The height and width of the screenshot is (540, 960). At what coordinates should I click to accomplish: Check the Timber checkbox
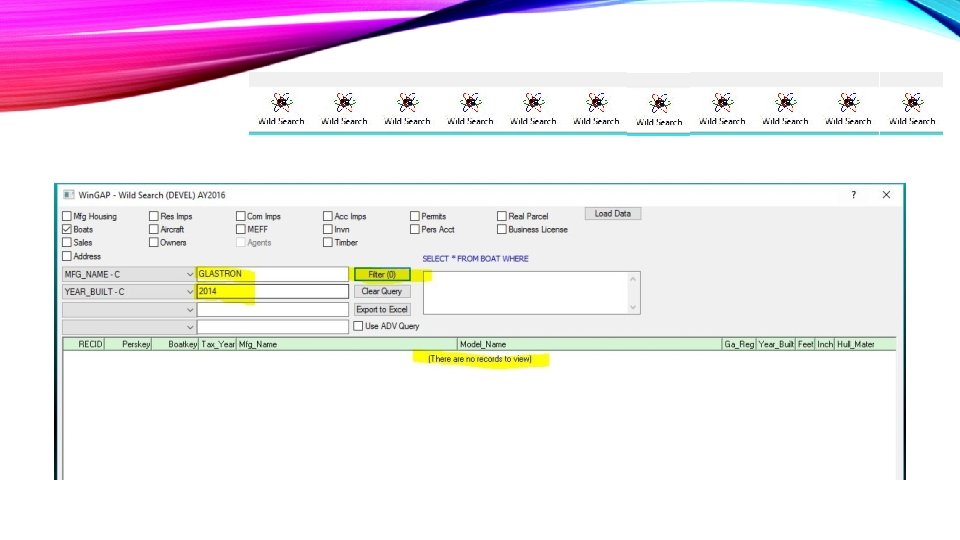point(328,242)
